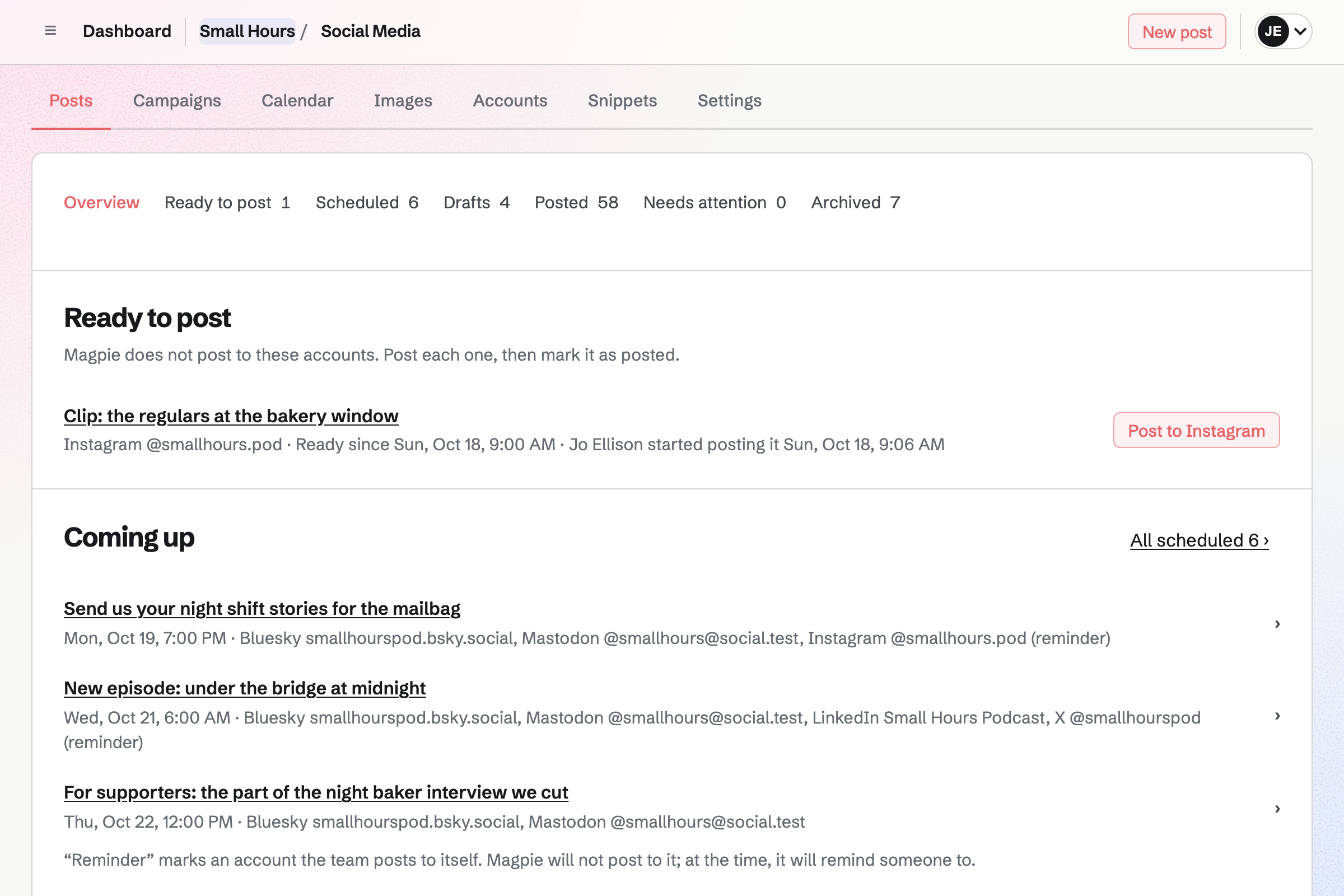Open the JE account avatar menu
Screen dimensions: 1344x896
point(1283,31)
